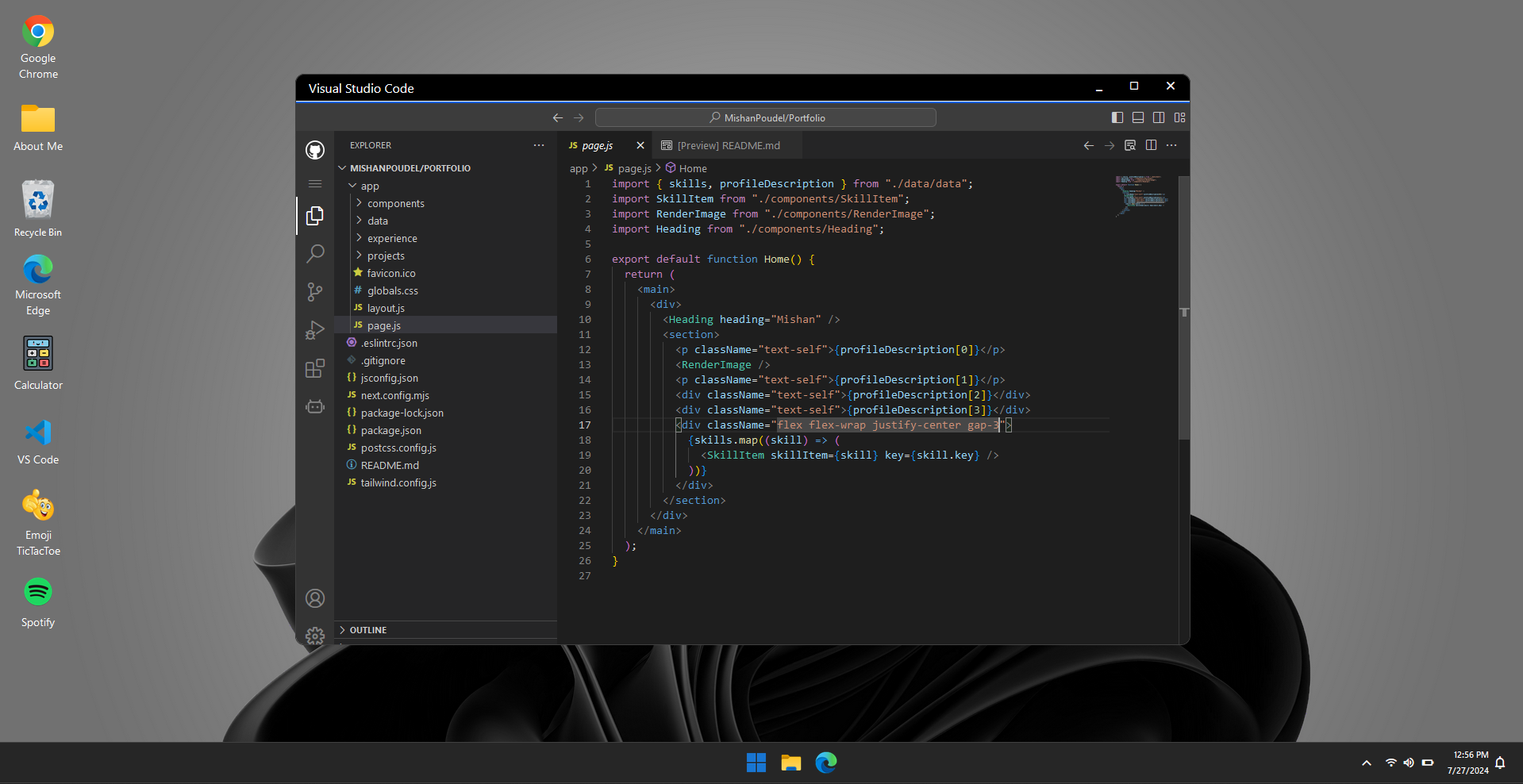1523x784 pixels.
Task: Click the robot icon in the activity bar
Action: tap(315, 406)
